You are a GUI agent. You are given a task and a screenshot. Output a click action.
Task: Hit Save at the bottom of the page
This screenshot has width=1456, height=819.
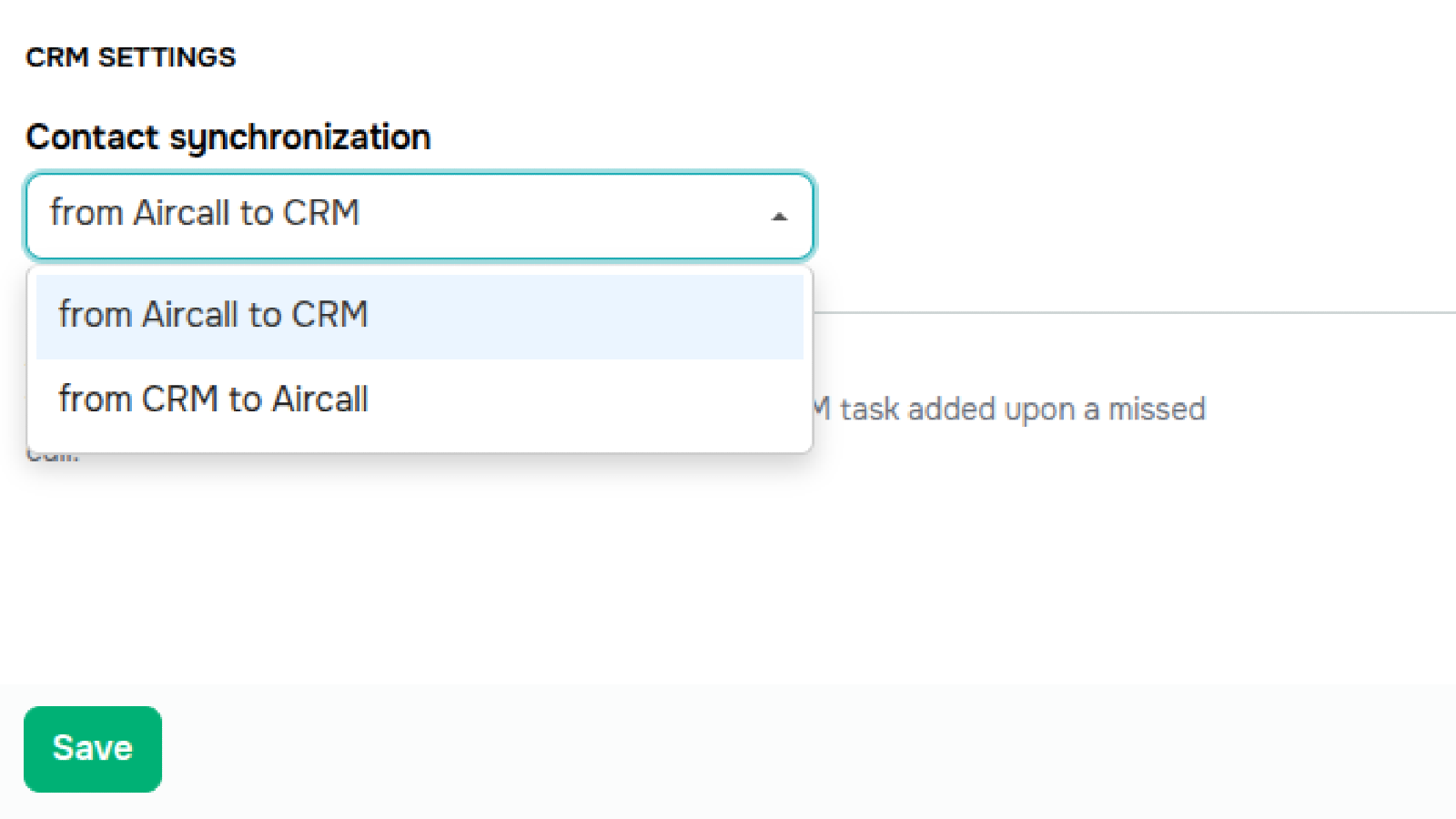click(x=93, y=749)
